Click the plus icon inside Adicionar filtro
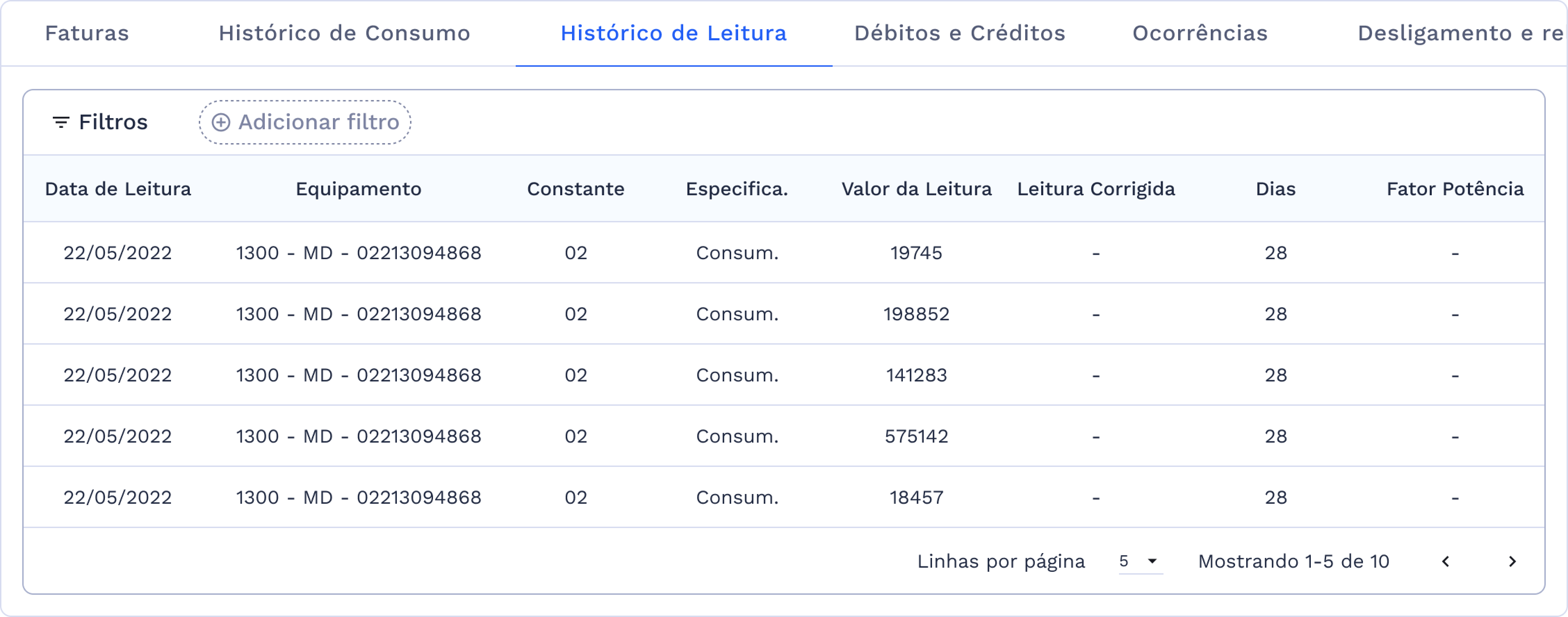The image size is (1568, 617). pos(220,122)
